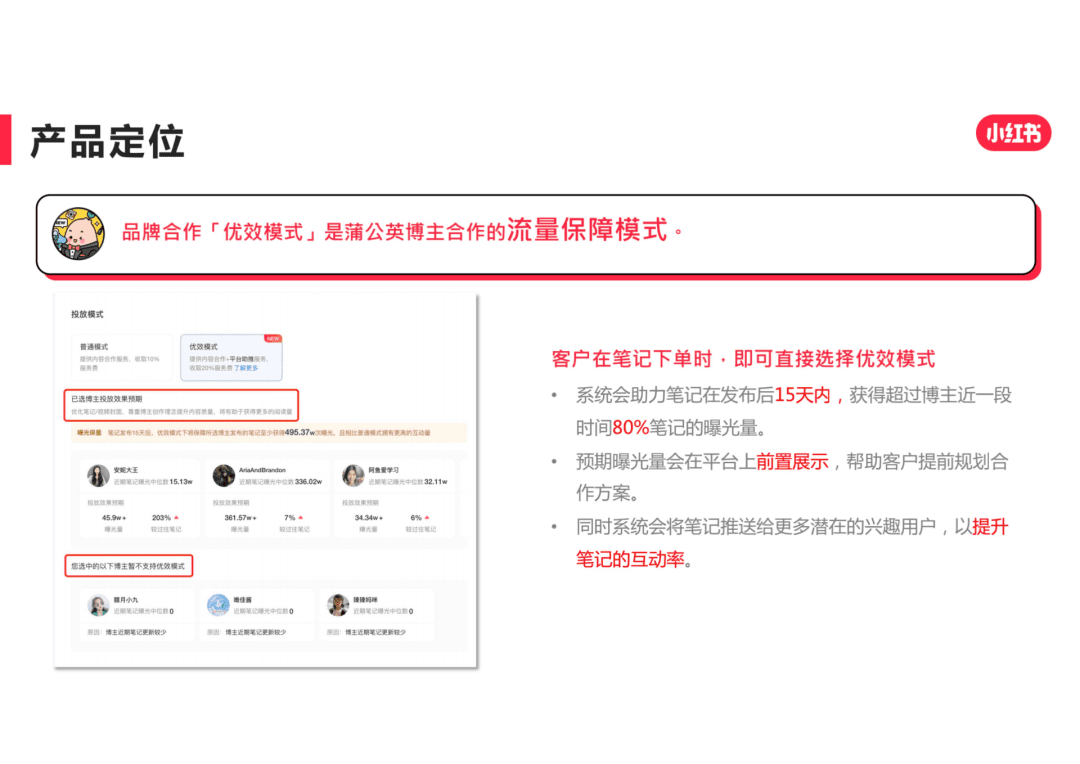Click the 流量保障模式 highlighted phrase

587,229
